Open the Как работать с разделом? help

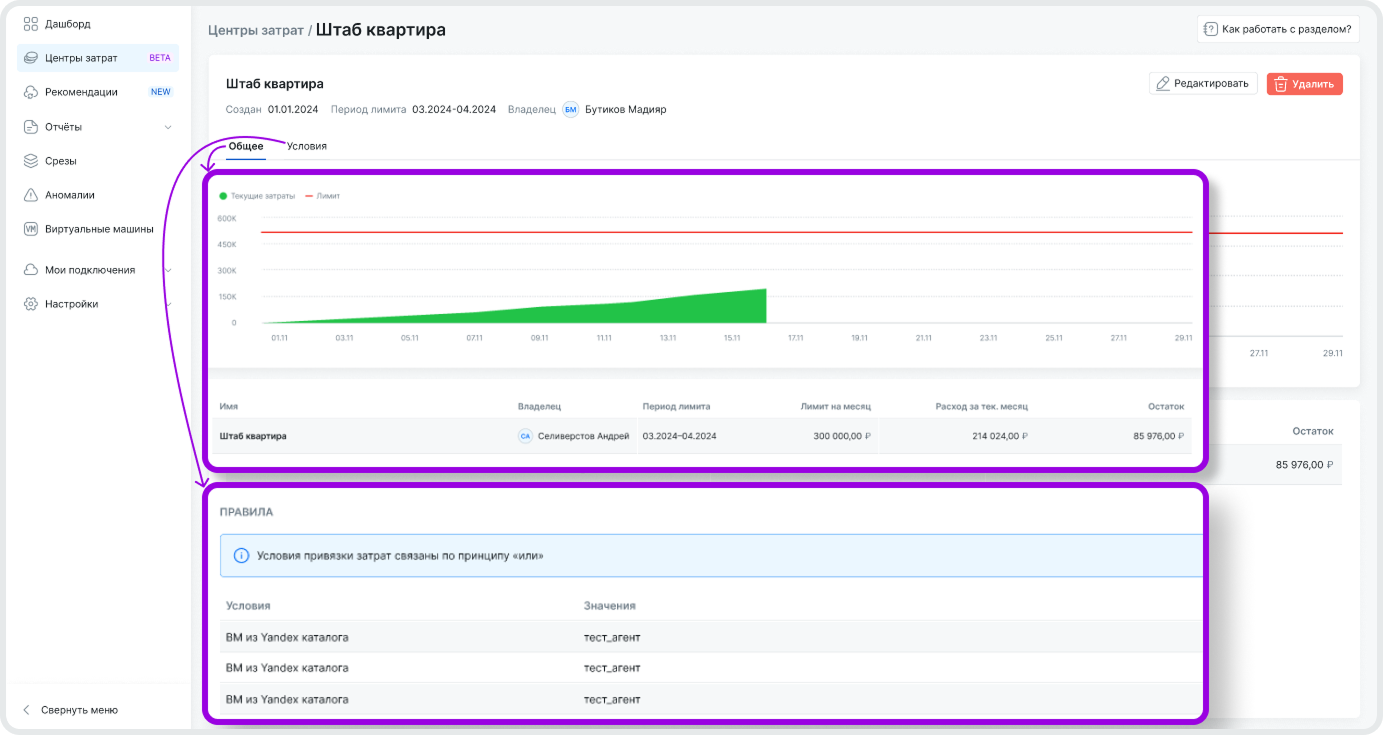pos(1277,29)
